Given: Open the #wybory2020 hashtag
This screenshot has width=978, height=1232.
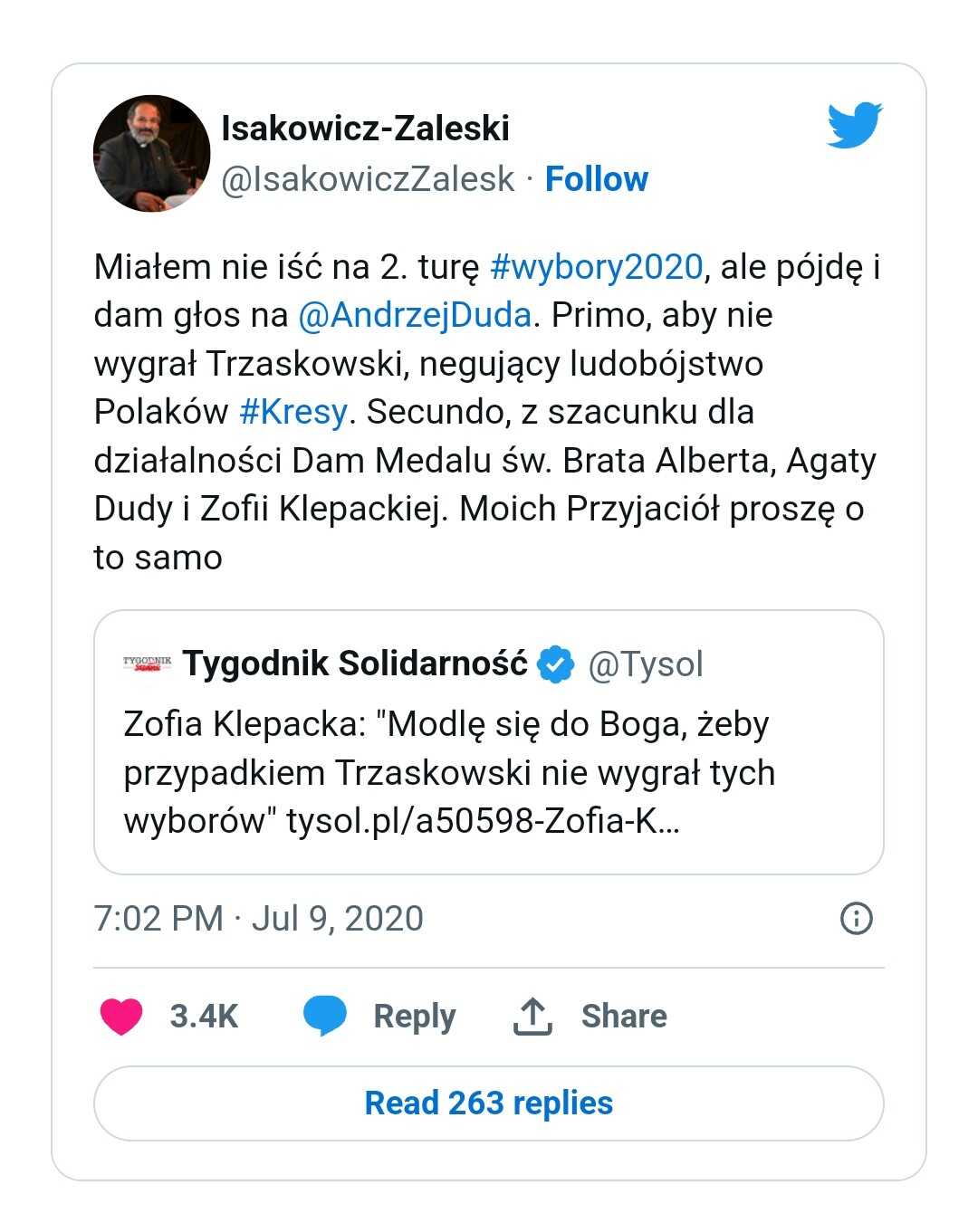Looking at the screenshot, I should coord(596,267).
